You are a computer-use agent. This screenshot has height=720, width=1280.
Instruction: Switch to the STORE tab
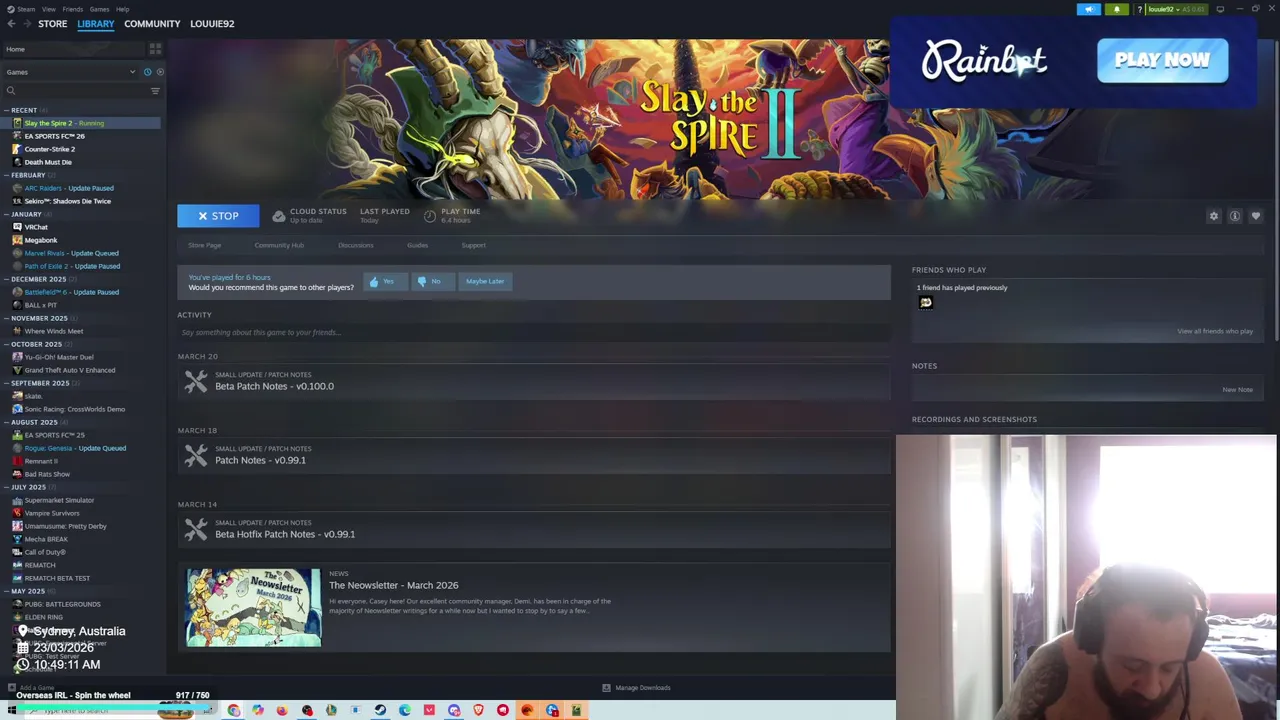click(x=53, y=24)
